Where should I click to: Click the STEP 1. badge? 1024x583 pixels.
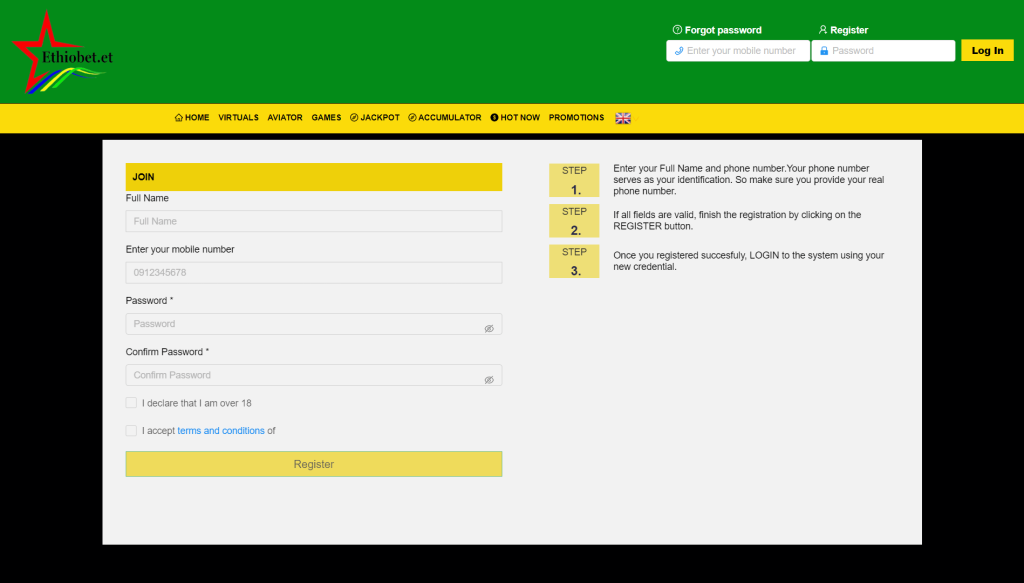click(x=574, y=180)
